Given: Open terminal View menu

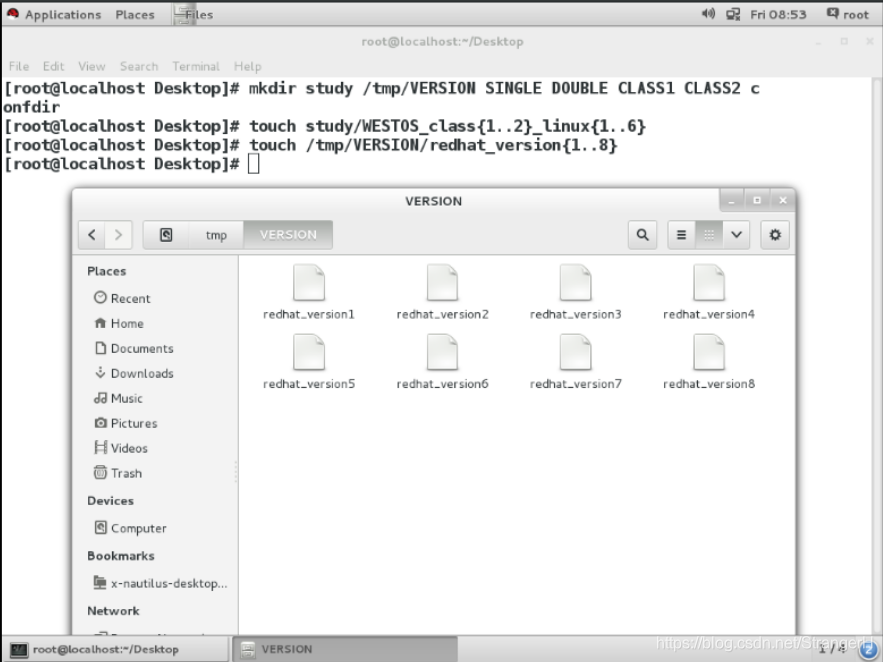Looking at the screenshot, I should pos(91,66).
